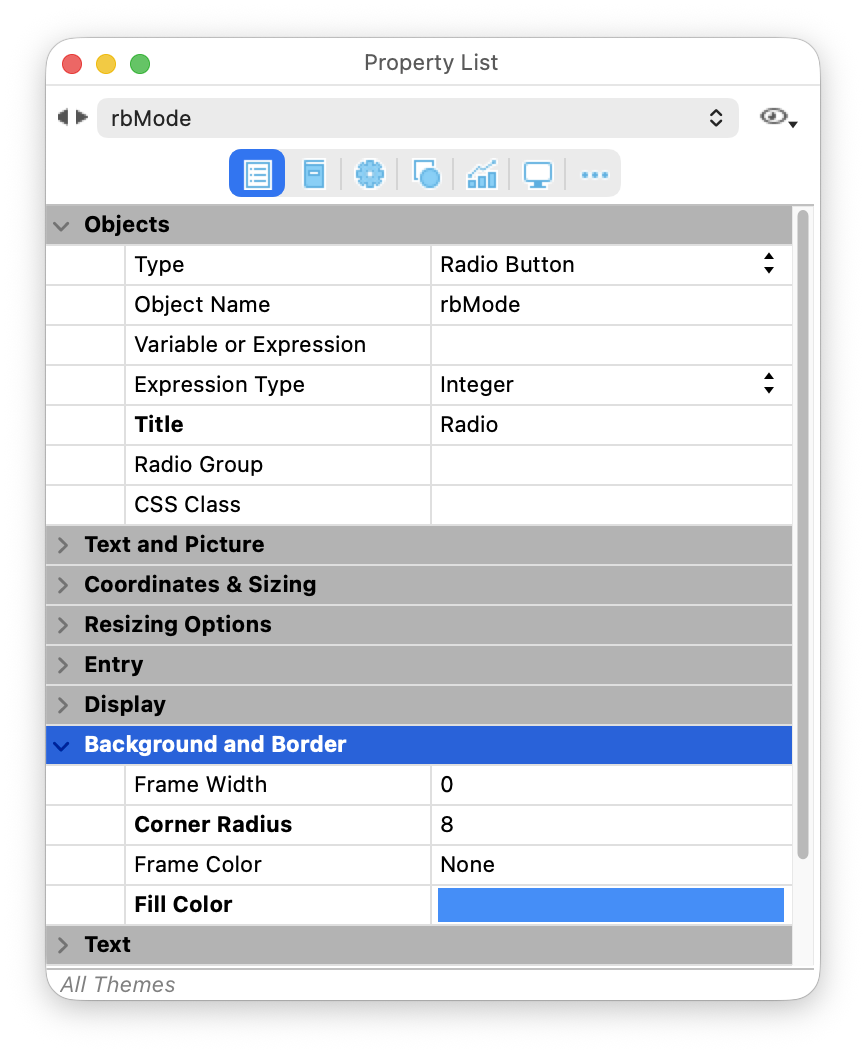Select the bar chart toolbar icon
866x1054 pixels.
coord(482,174)
